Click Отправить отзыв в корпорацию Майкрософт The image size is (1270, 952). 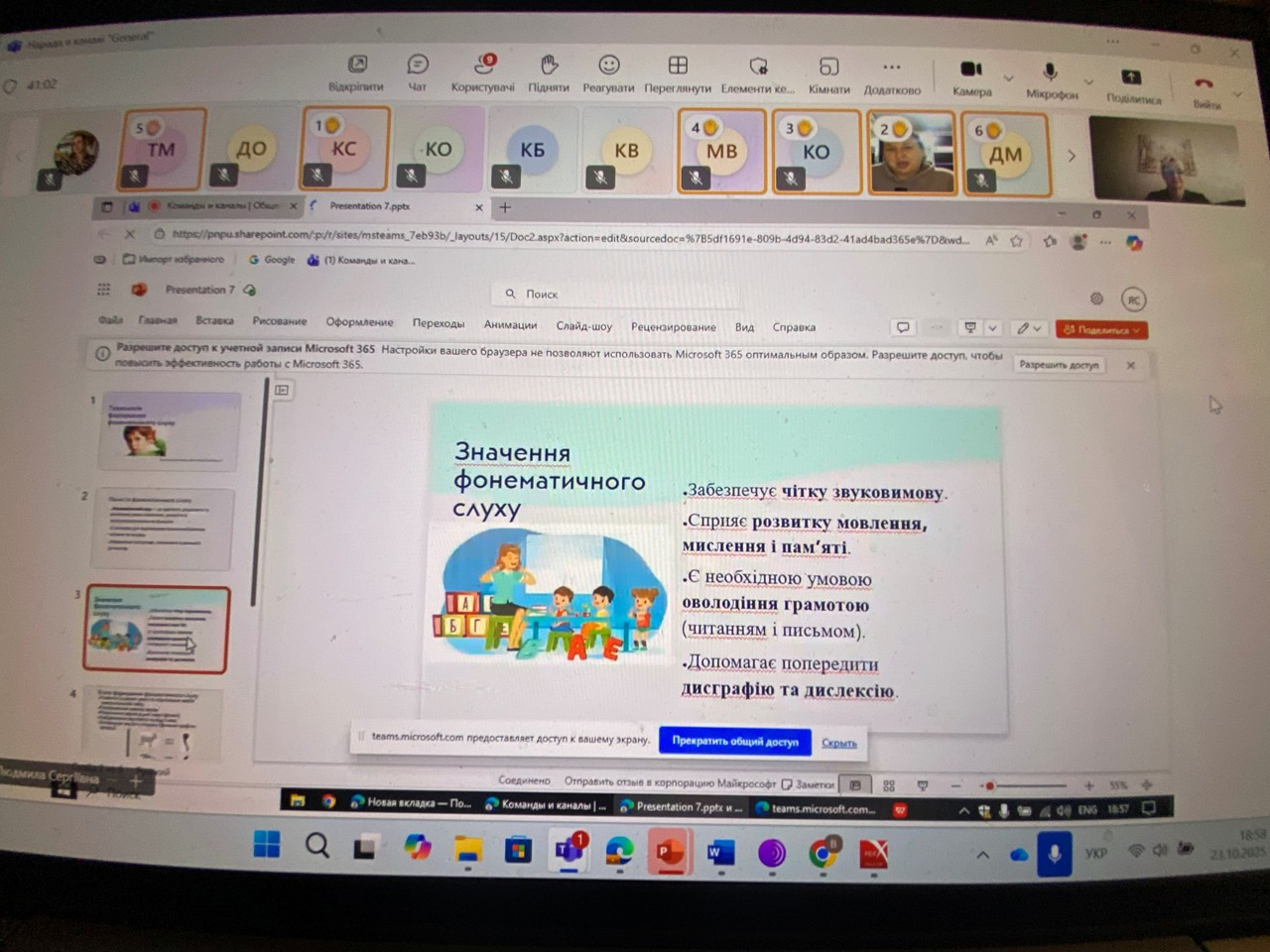pos(670,782)
